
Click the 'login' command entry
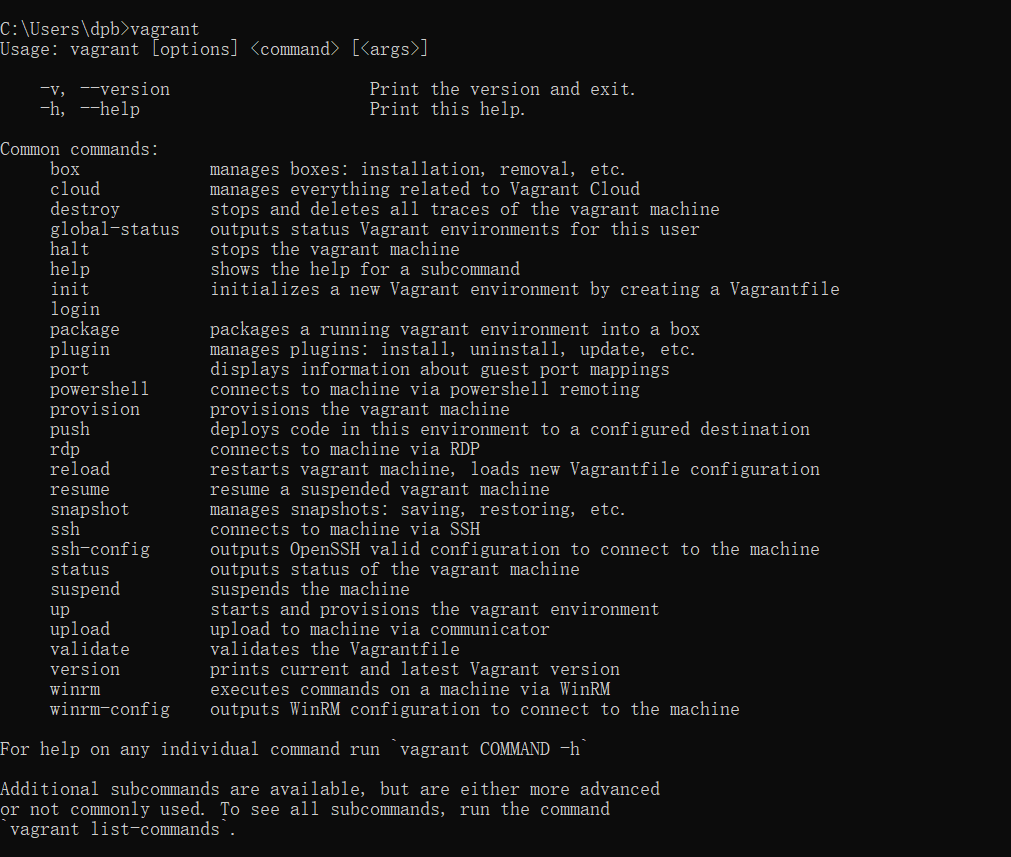click(75, 310)
